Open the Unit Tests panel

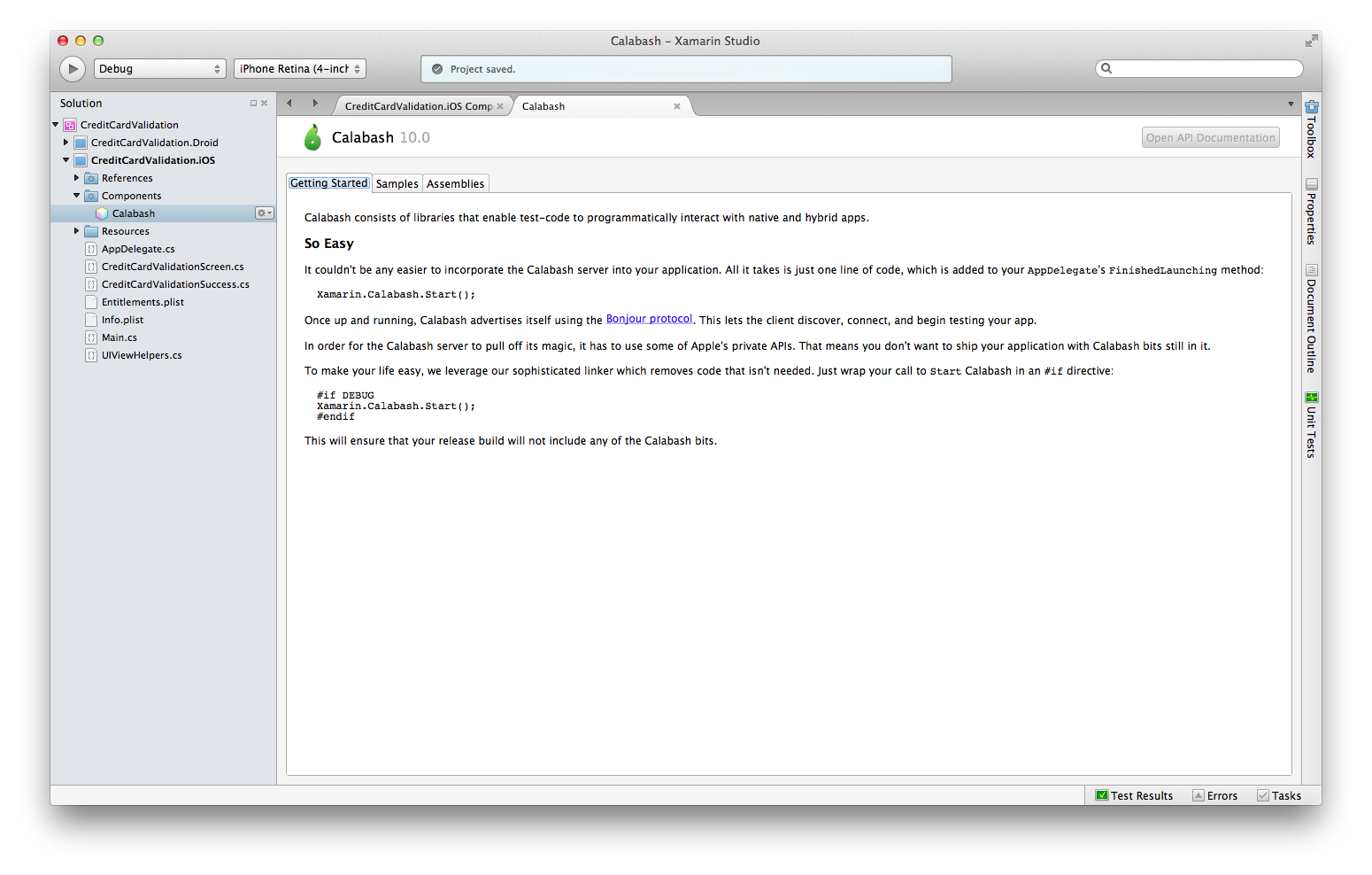click(x=1311, y=425)
